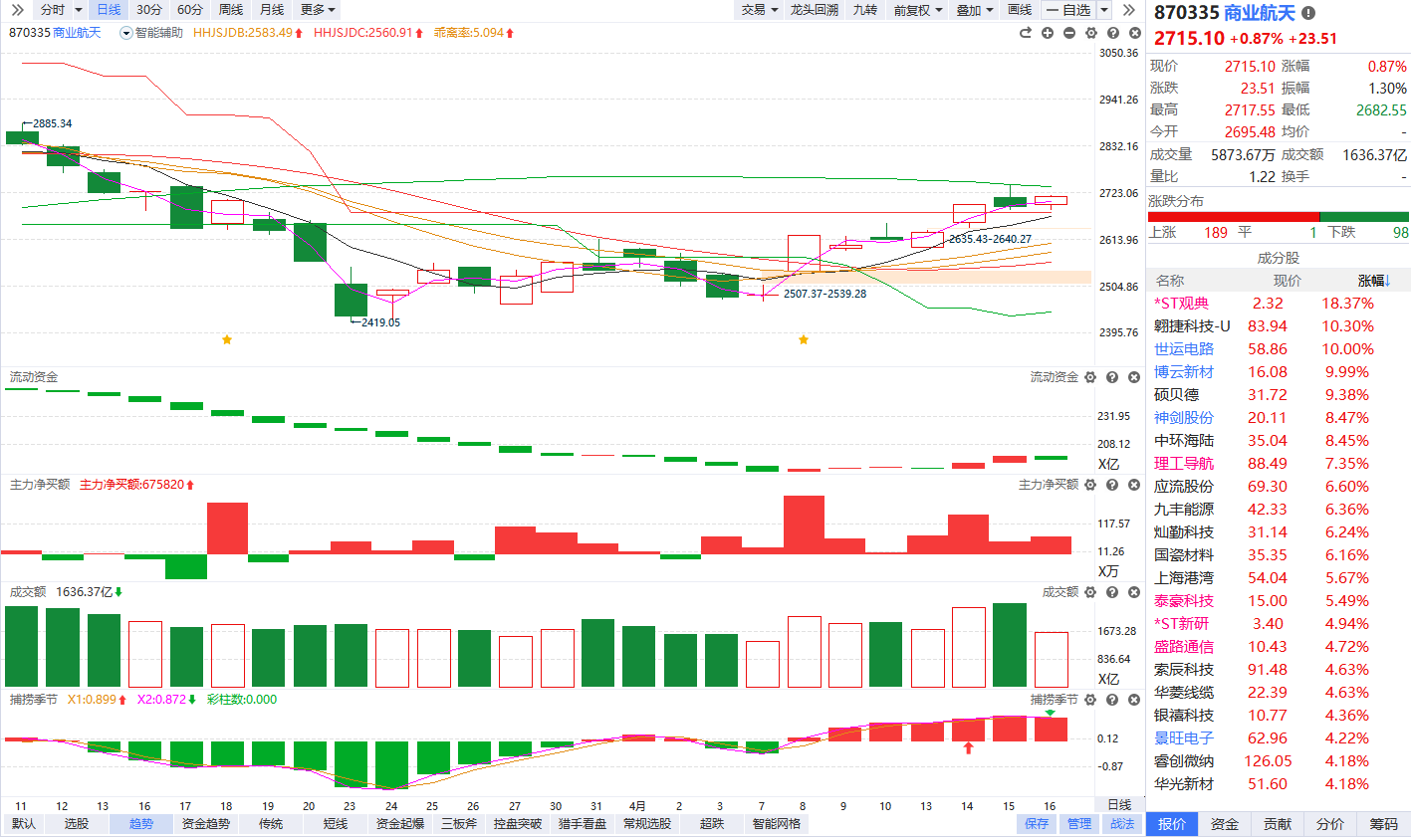
Task: Close the 主力净买额 indicator panel
Action: 1134,485
